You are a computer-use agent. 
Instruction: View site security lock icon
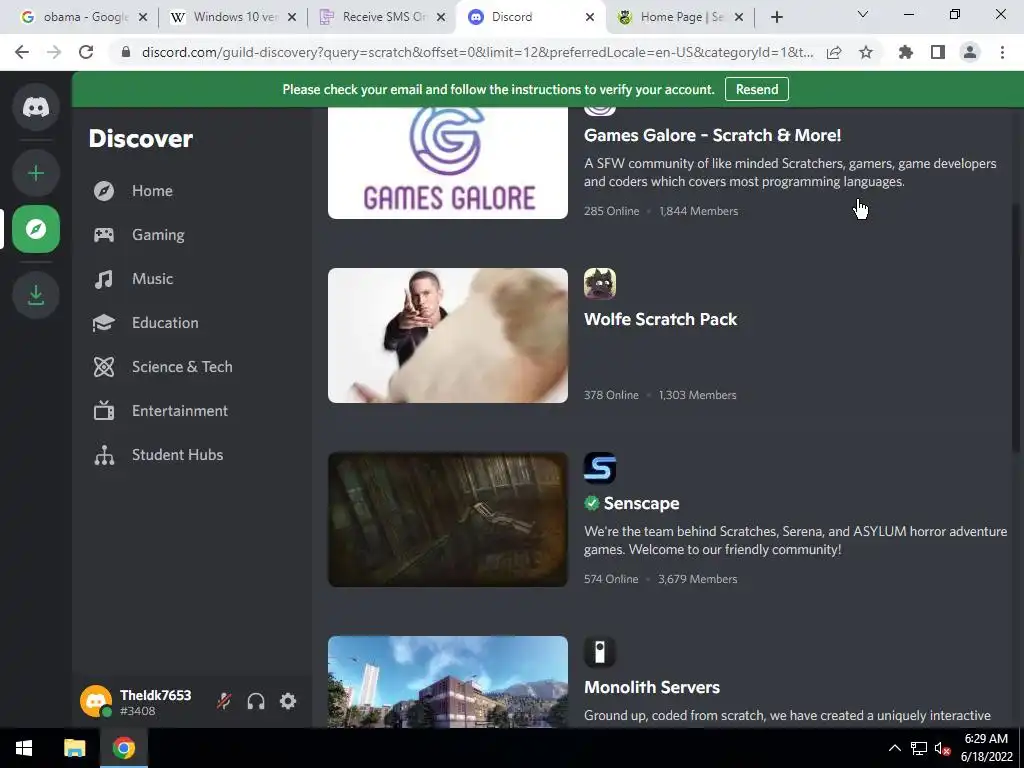pyautogui.click(x=126, y=52)
